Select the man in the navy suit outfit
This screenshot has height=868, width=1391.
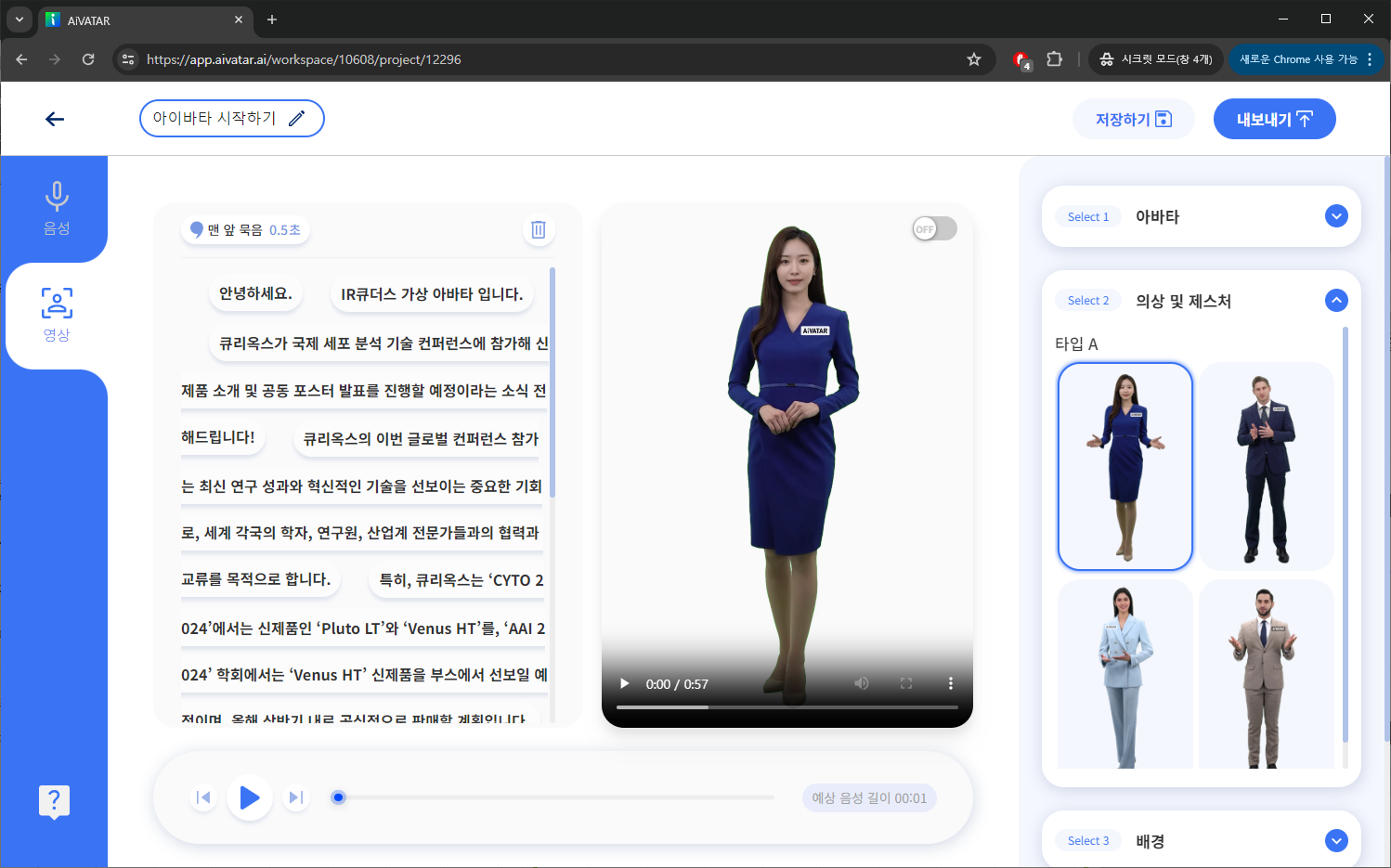click(1267, 466)
